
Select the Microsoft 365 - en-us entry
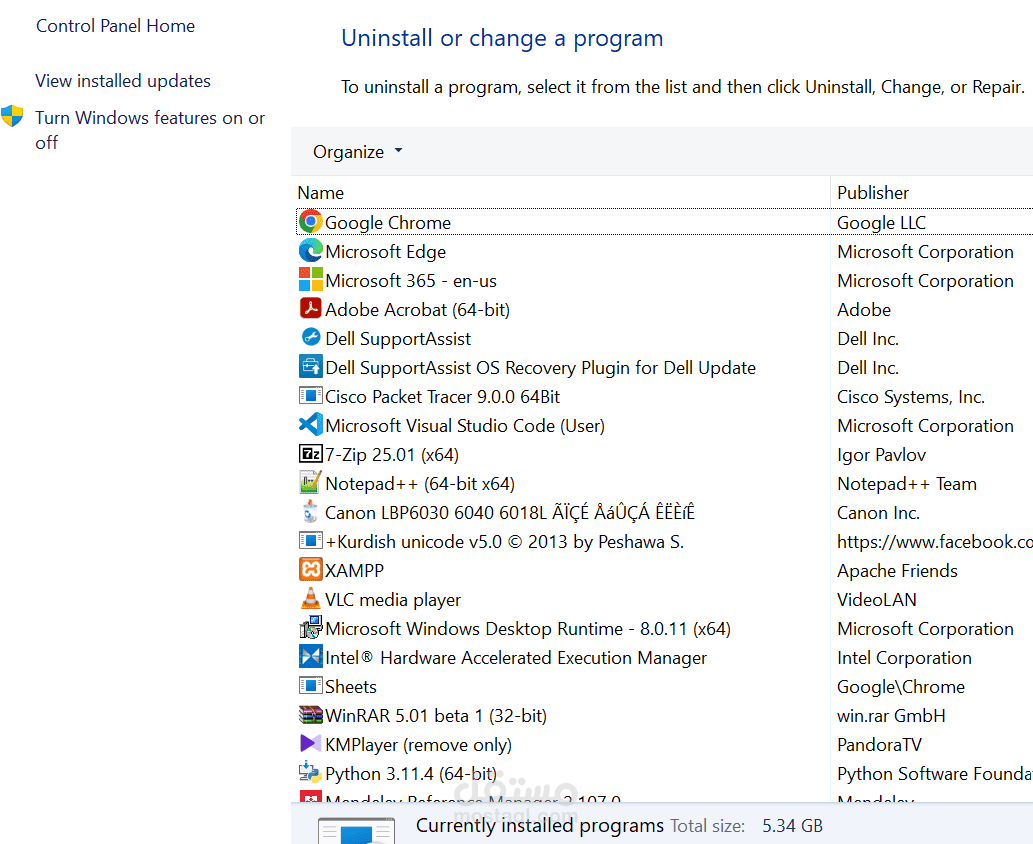point(411,281)
